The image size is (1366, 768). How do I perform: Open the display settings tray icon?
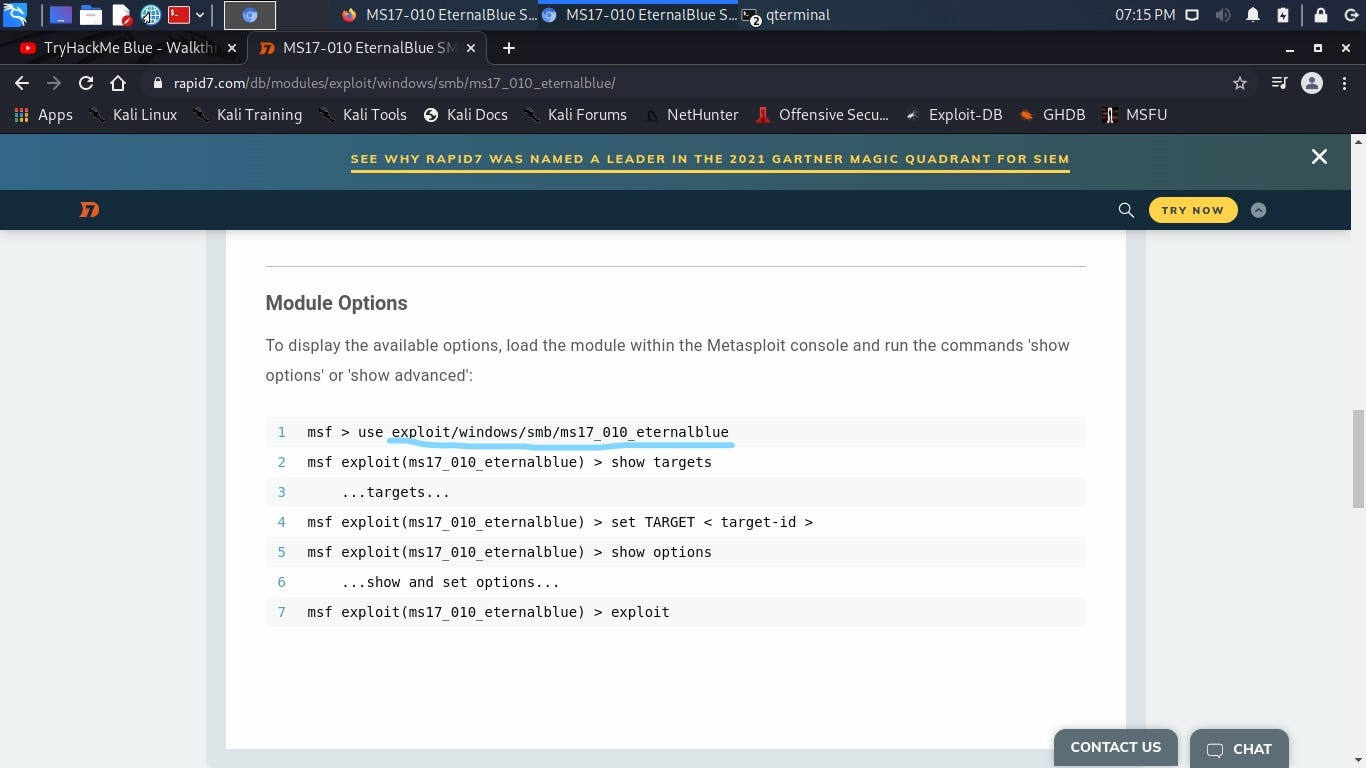click(x=1192, y=15)
